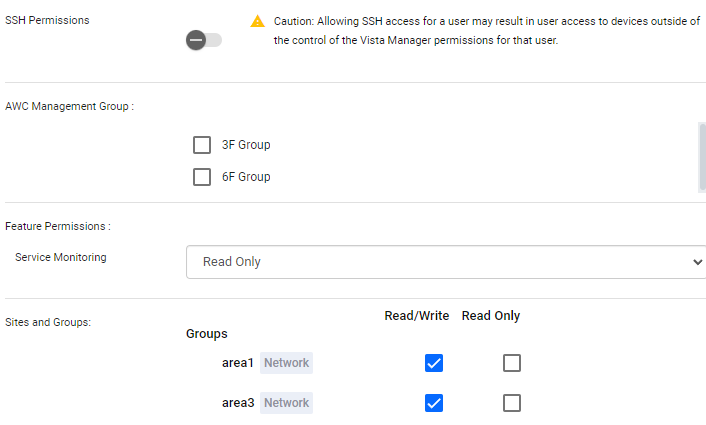
Task: Click the 3F Group label text
Action: 246,145
